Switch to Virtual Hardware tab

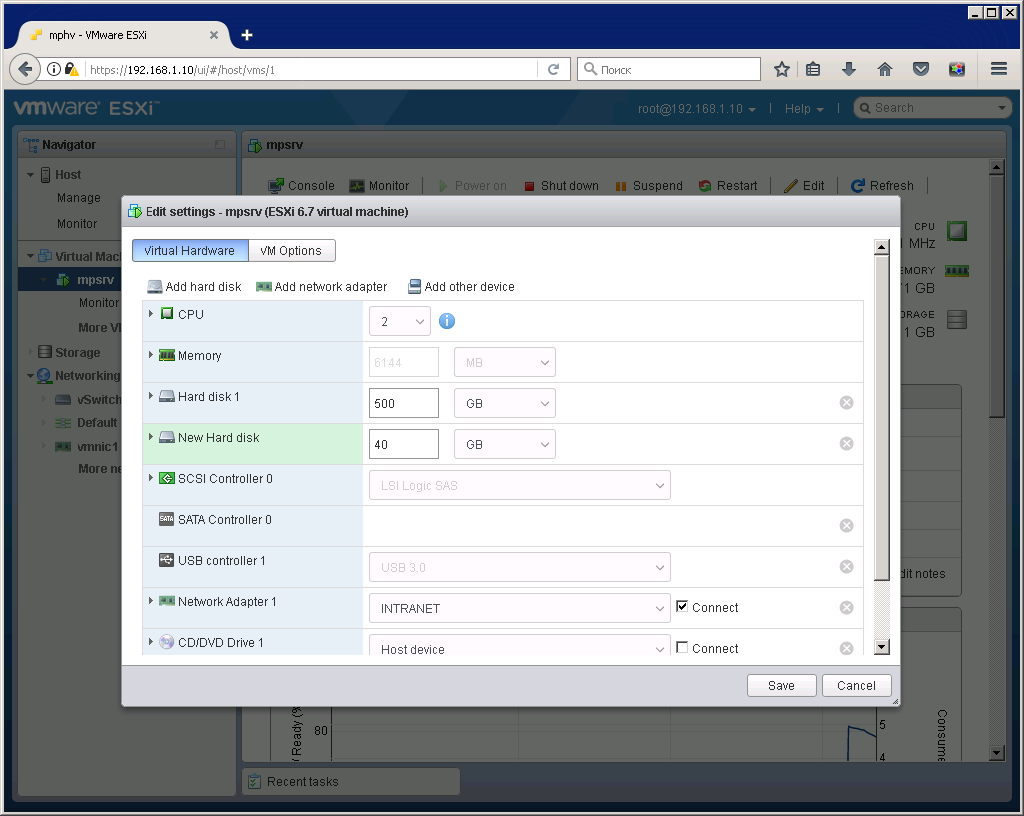pyautogui.click(x=190, y=251)
